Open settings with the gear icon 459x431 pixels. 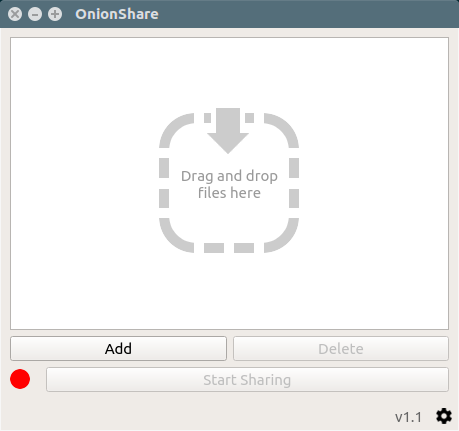(x=444, y=416)
